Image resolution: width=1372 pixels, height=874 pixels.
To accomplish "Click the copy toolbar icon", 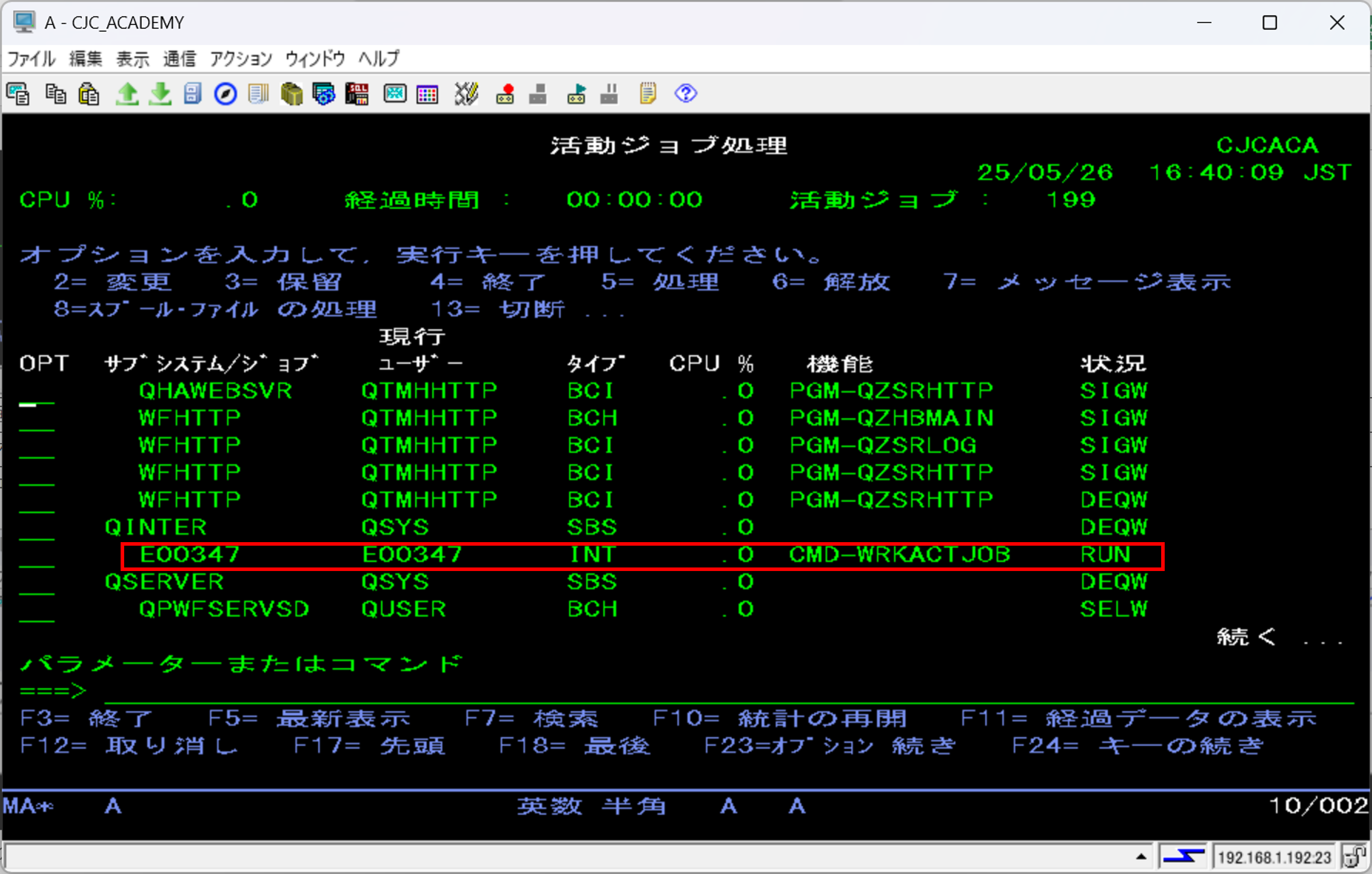I will [55, 93].
